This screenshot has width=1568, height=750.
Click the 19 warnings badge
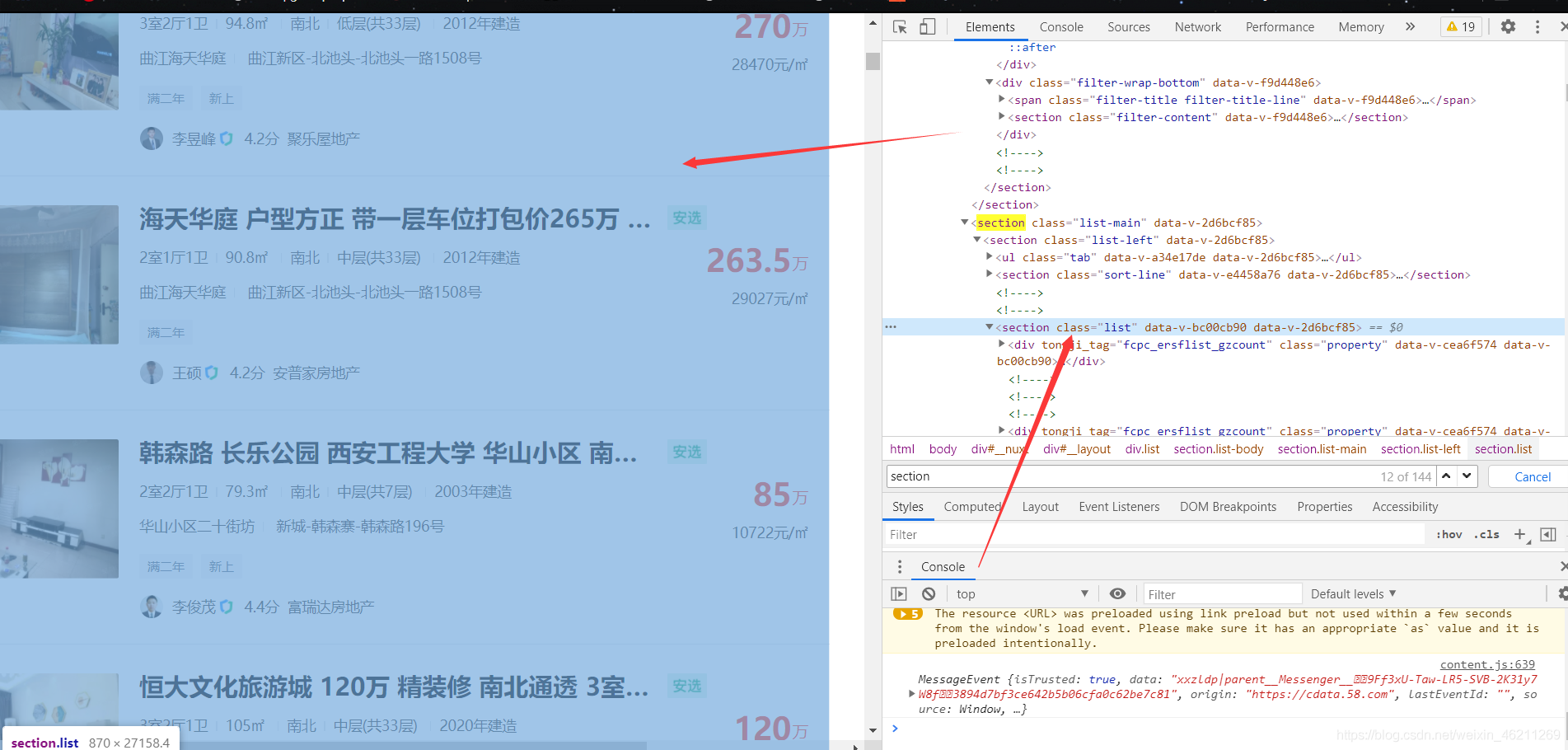coord(1461,27)
